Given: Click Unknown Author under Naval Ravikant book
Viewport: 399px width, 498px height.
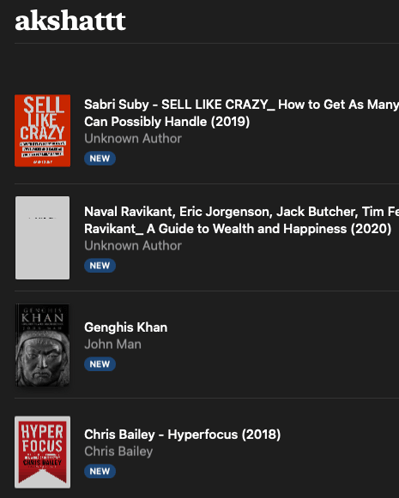Looking at the screenshot, I should click(133, 246).
